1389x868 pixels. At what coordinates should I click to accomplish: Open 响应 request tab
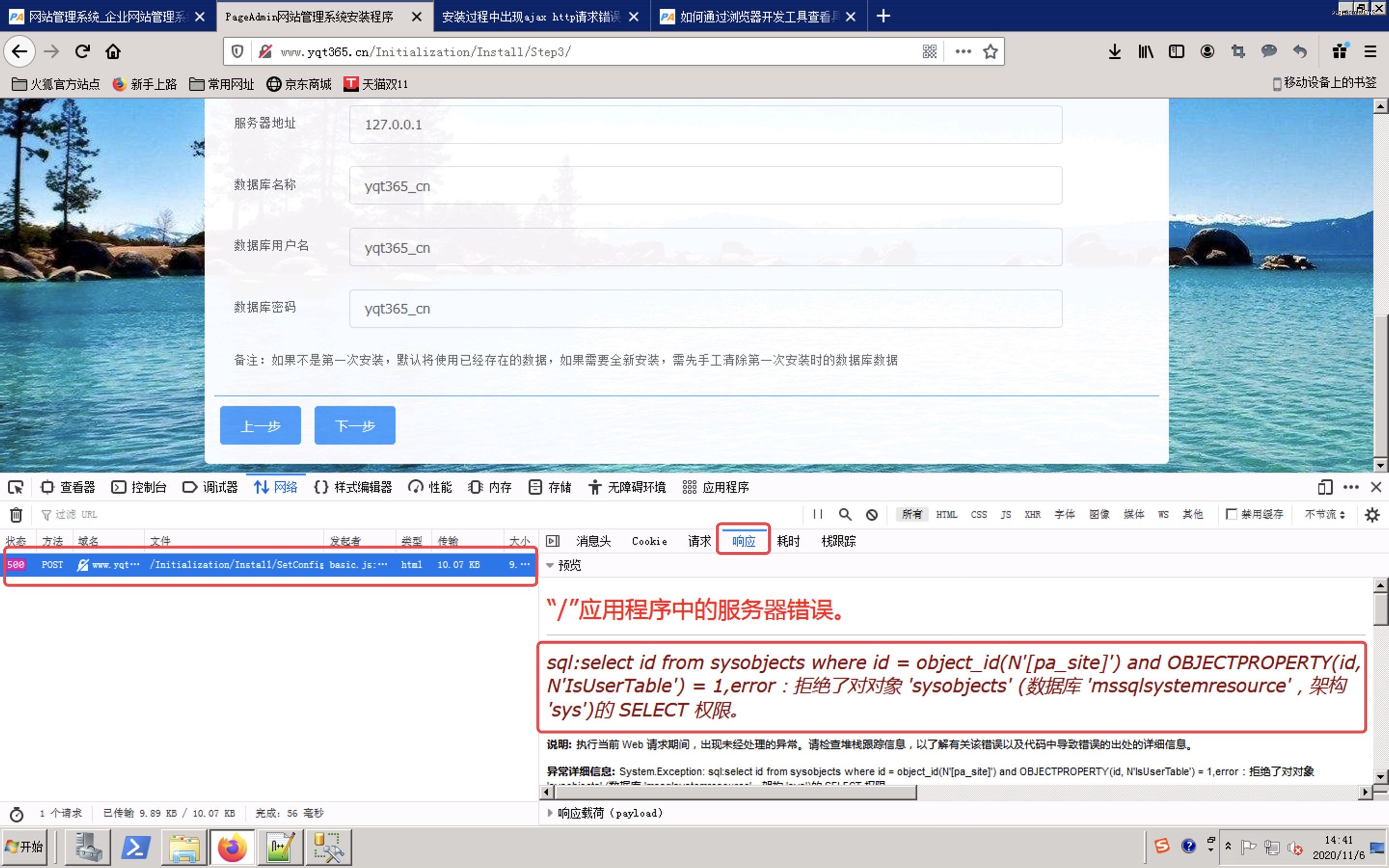click(x=743, y=541)
